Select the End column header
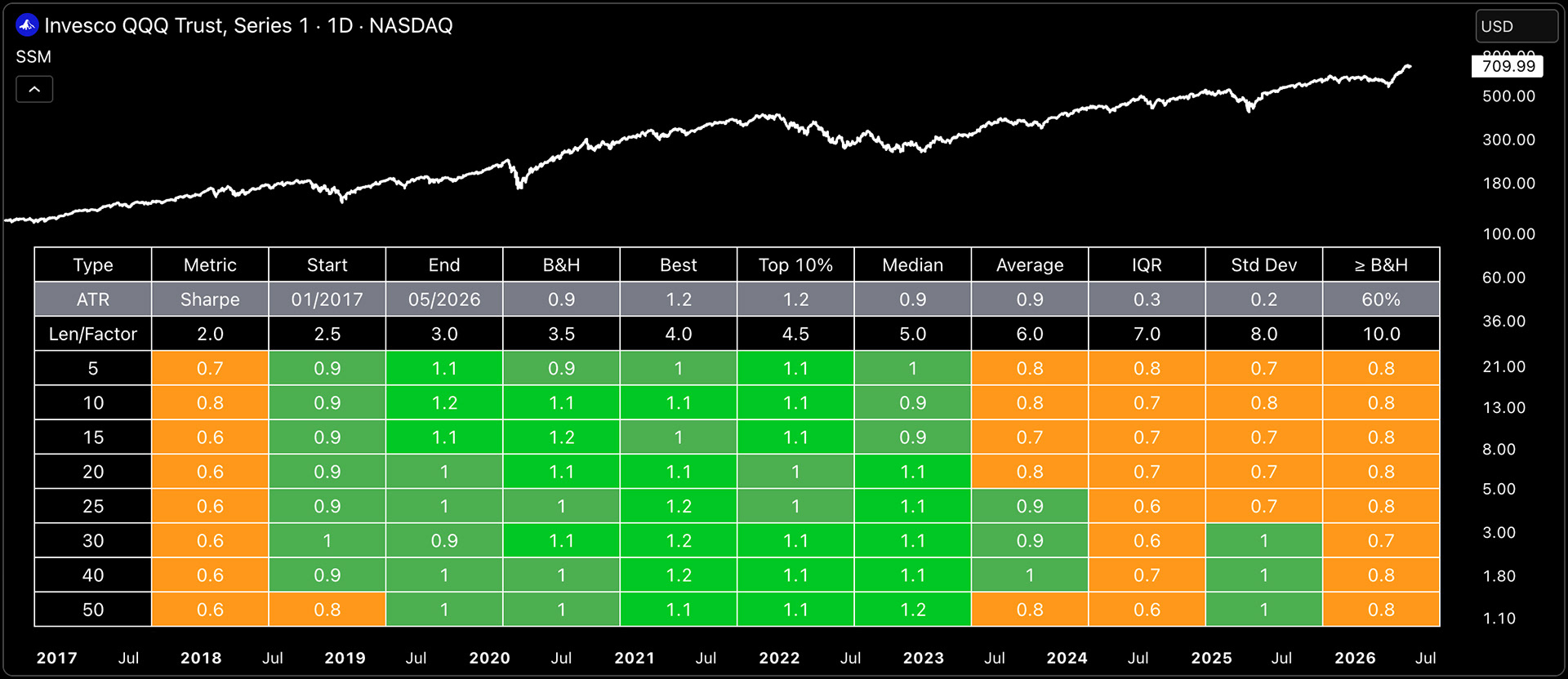 (x=444, y=265)
